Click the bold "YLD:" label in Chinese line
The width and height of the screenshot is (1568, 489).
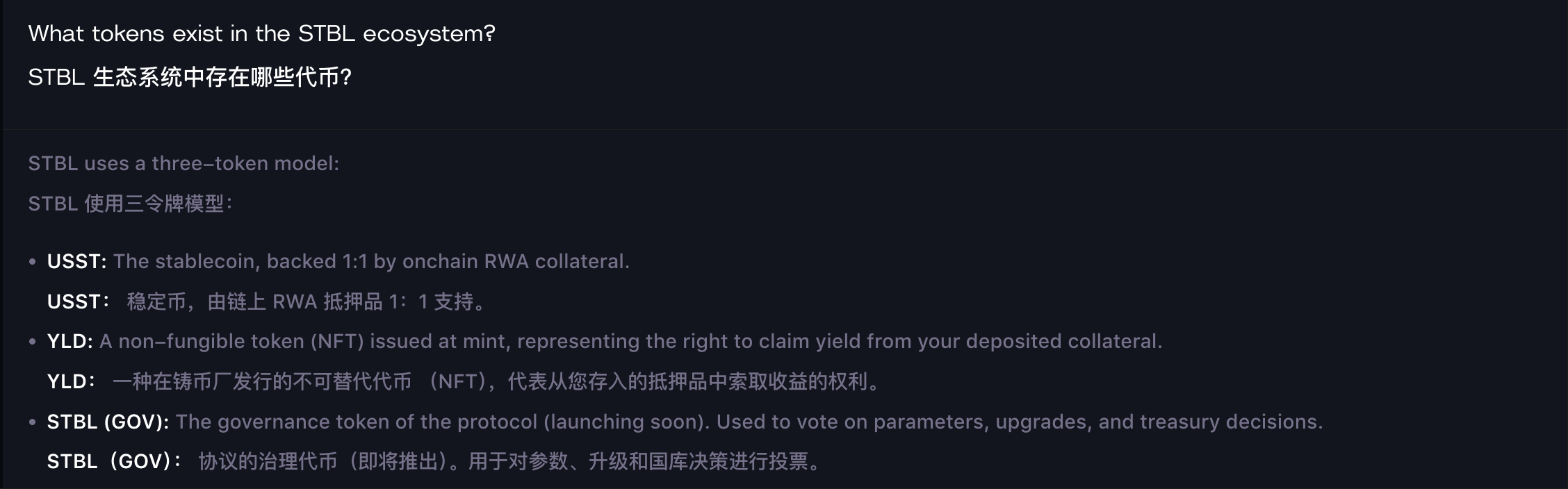click(71, 381)
